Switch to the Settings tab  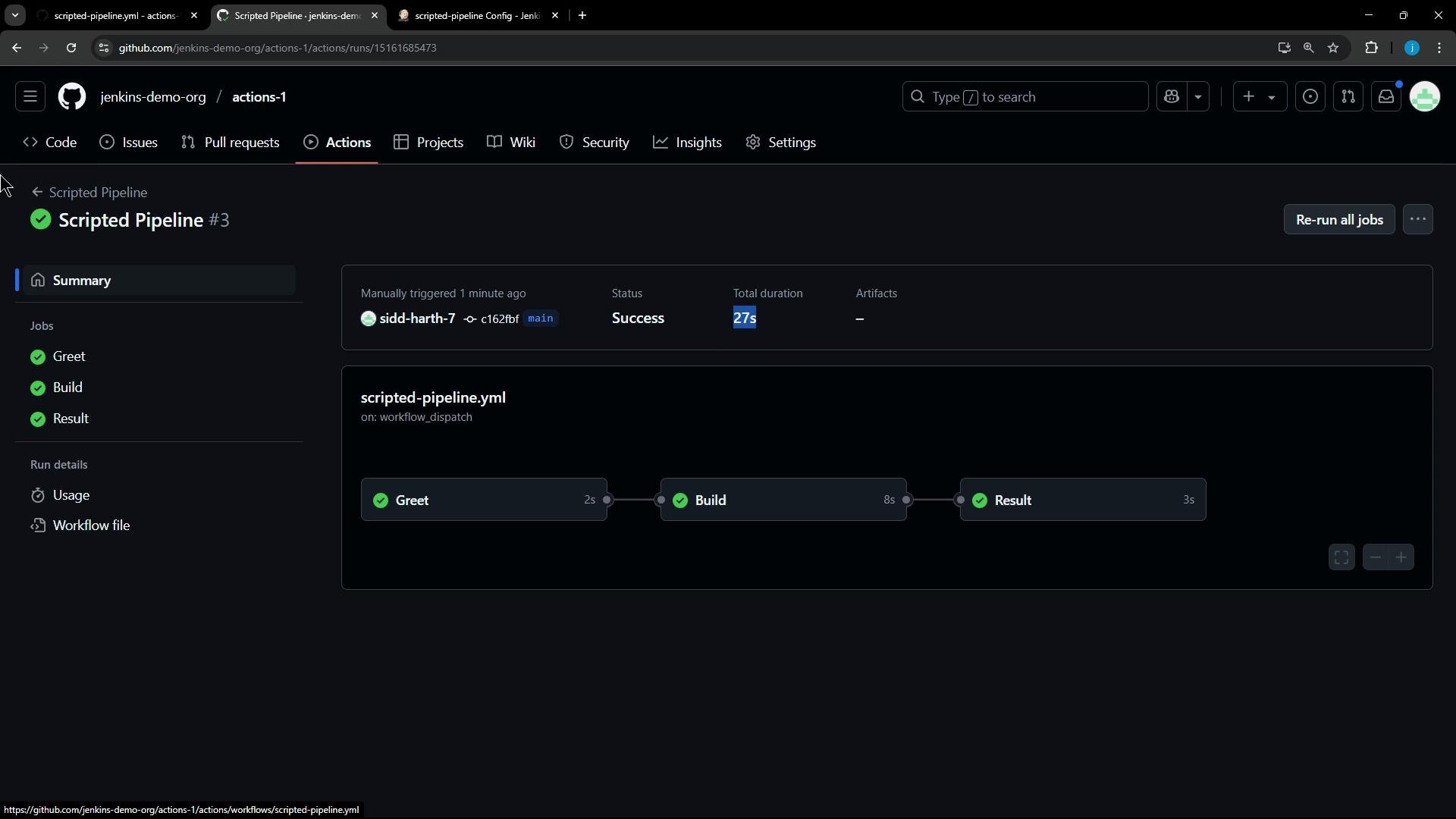tap(781, 143)
